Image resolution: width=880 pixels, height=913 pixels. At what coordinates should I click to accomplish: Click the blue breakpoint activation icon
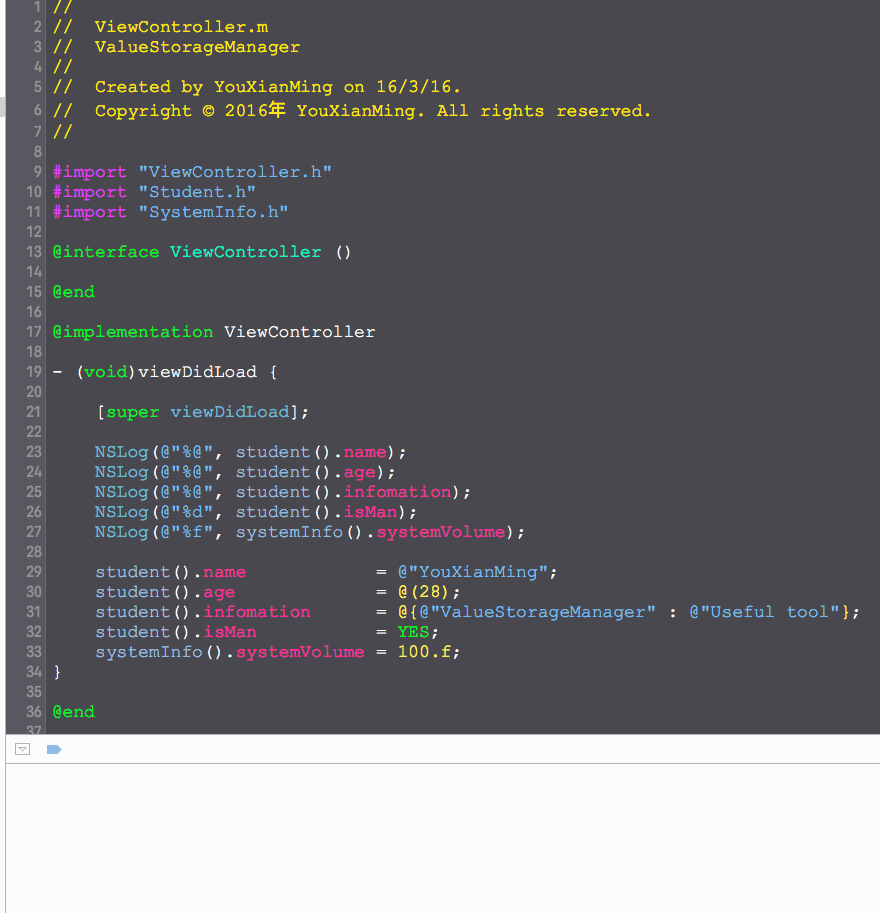54,749
